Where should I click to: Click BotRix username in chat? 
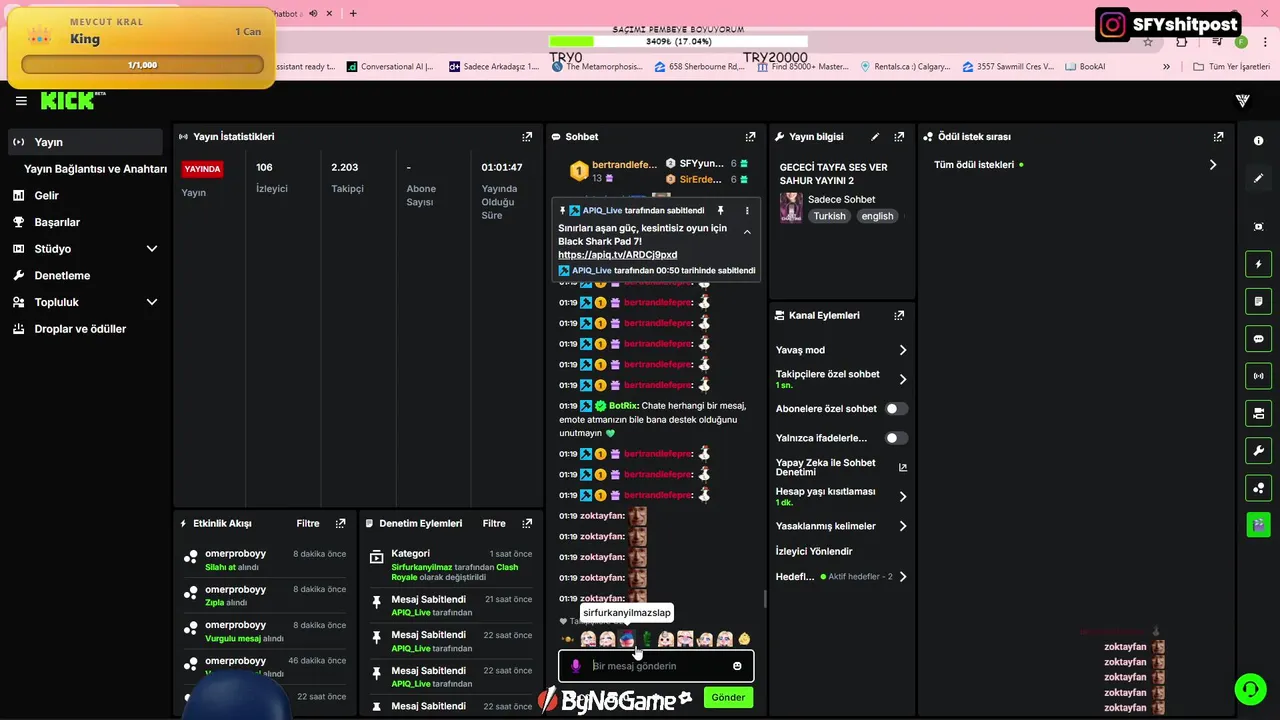coord(623,406)
